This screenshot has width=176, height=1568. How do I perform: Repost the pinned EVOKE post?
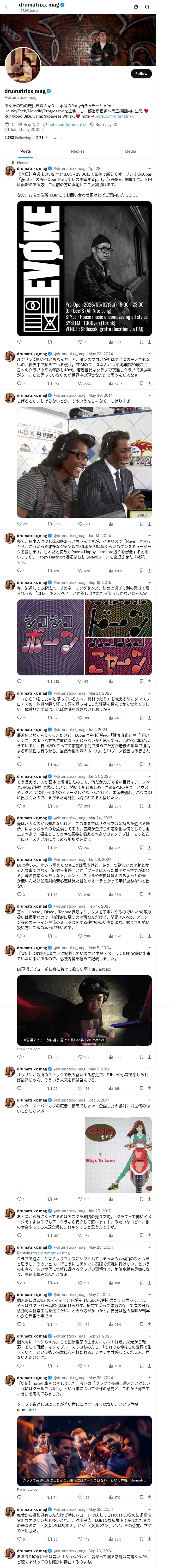(51, 342)
